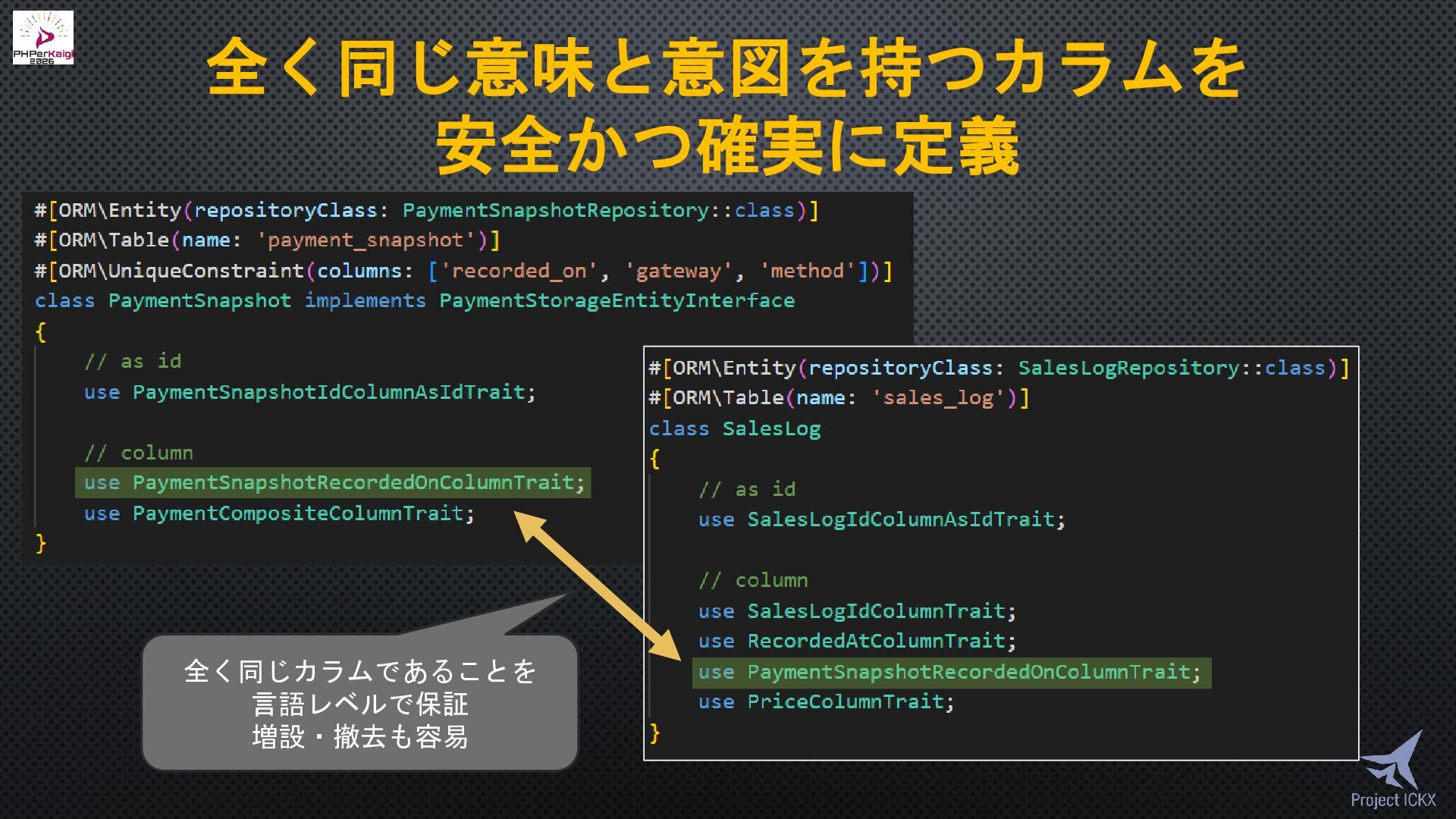Click SalesLogRepository class reference
Screen dimensions: 1456x819
click(x=1129, y=368)
